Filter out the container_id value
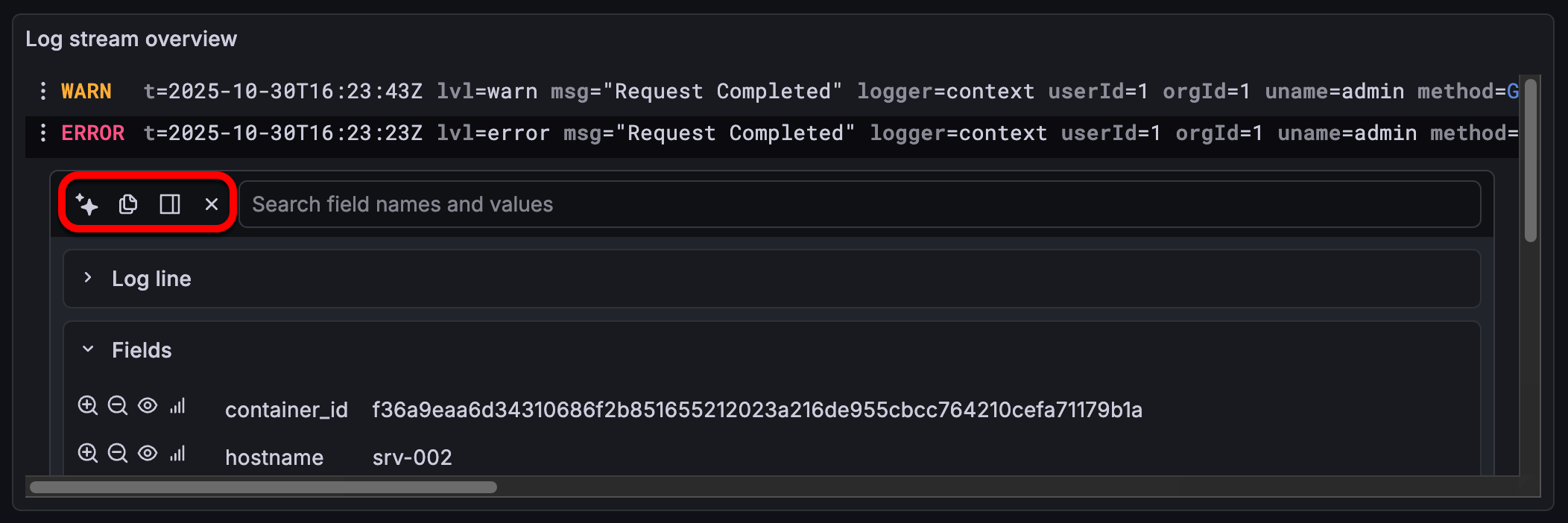This screenshot has width=1568, height=523. tap(118, 406)
